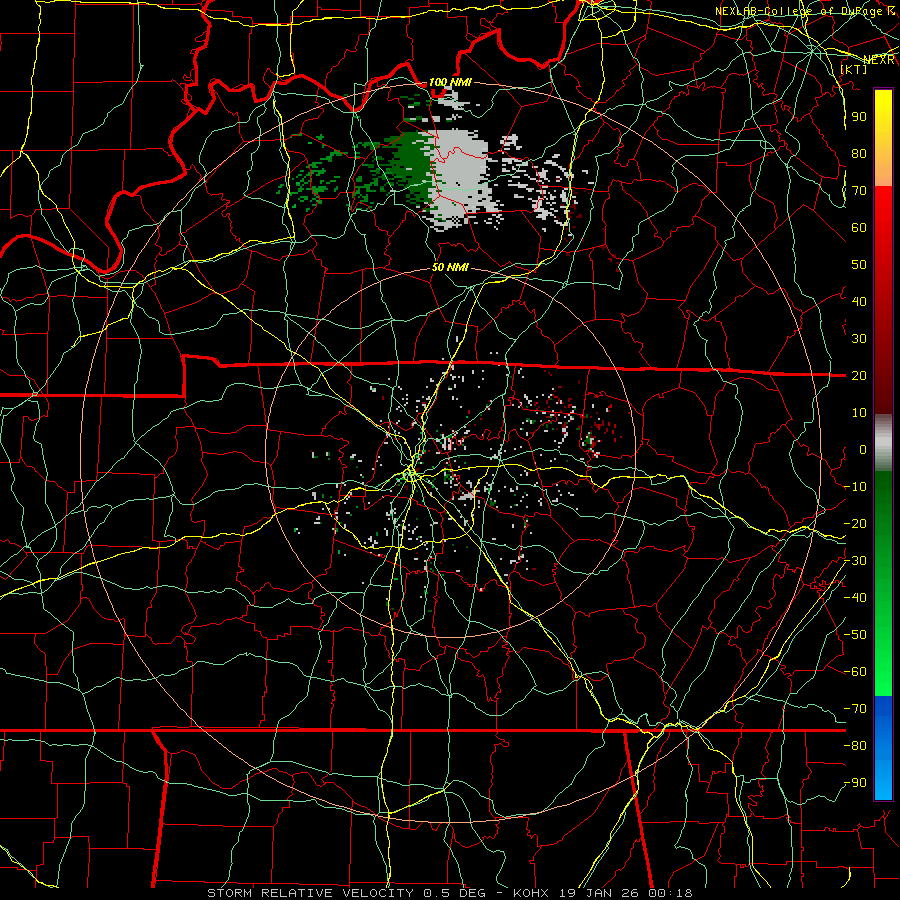Click the -40 value on the velocity scale

tap(855, 598)
